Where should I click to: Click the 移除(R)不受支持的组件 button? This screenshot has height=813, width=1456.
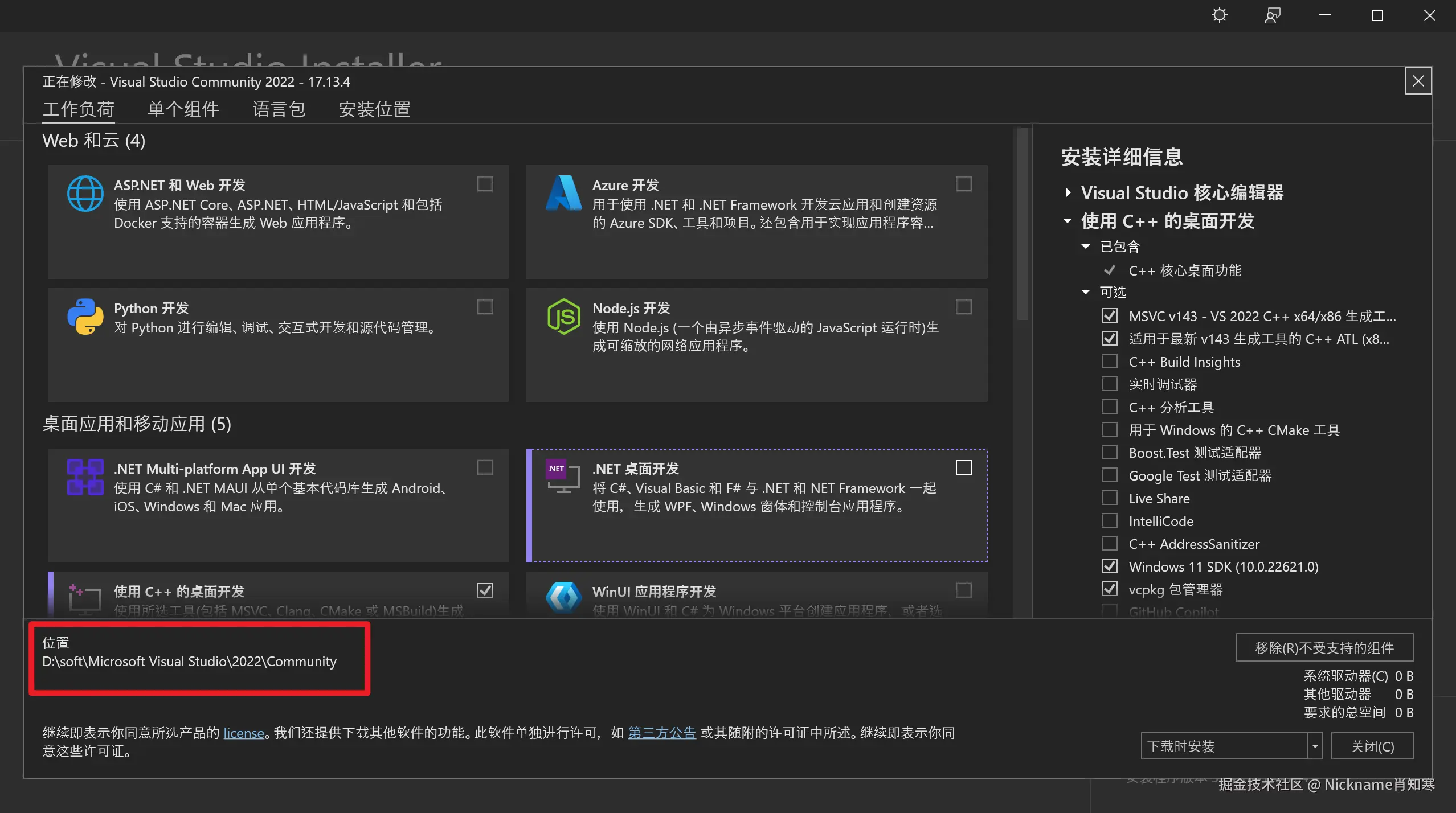tap(1324, 647)
